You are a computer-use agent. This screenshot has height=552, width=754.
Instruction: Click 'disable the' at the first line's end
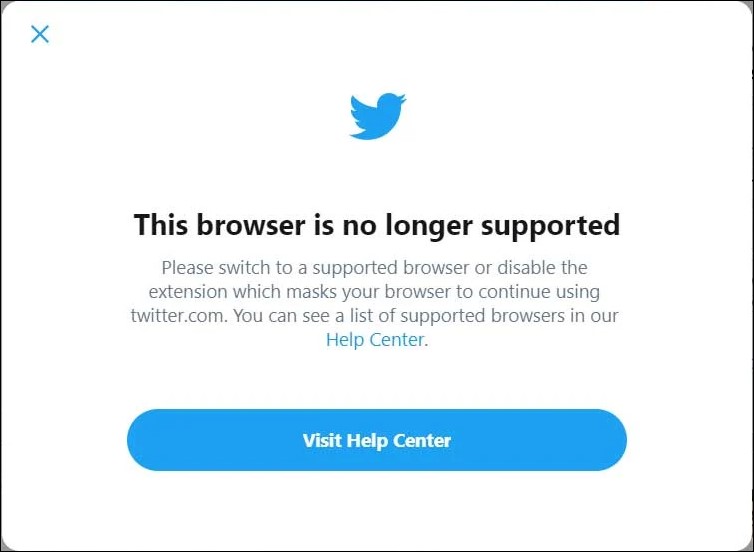tap(542, 267)
